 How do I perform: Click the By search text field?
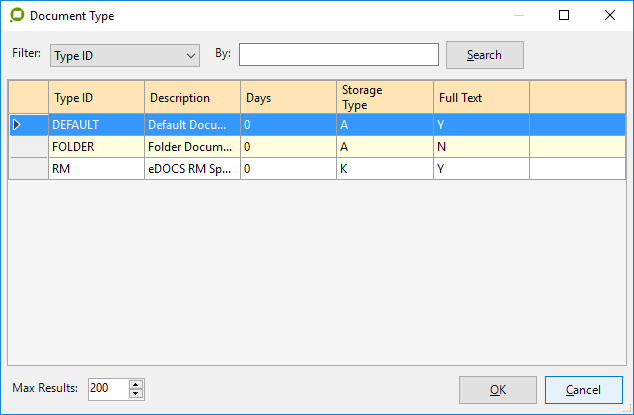(338, 54)
